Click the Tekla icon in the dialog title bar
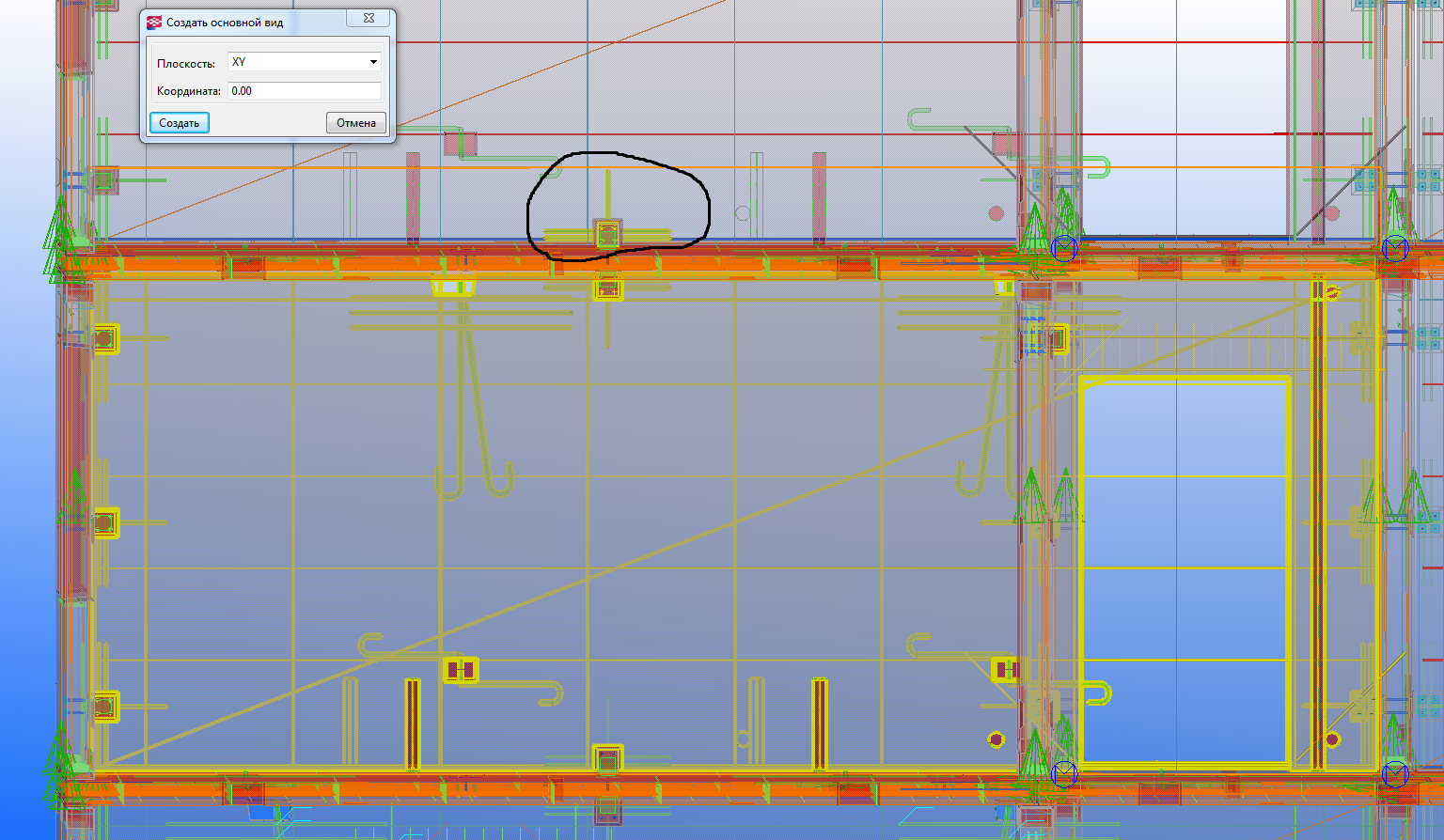This screenshot has height=840, width=1444. [x=155, y=22]
